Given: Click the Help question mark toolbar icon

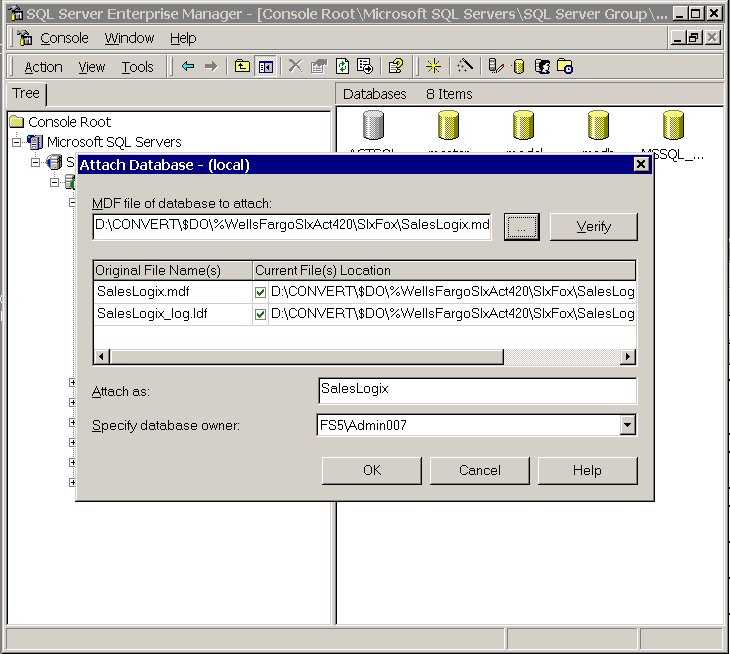Looking at the screenshot, I should (x=396, y=66).
